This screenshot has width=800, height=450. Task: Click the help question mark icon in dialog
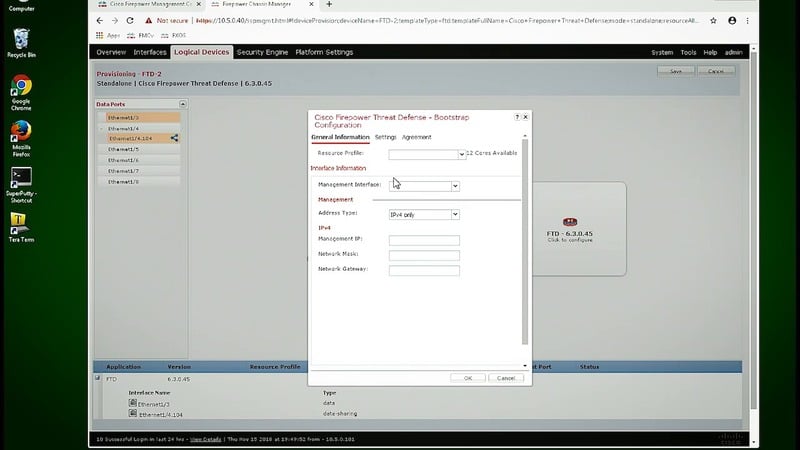pyautogui.click(x=517, y=117)
